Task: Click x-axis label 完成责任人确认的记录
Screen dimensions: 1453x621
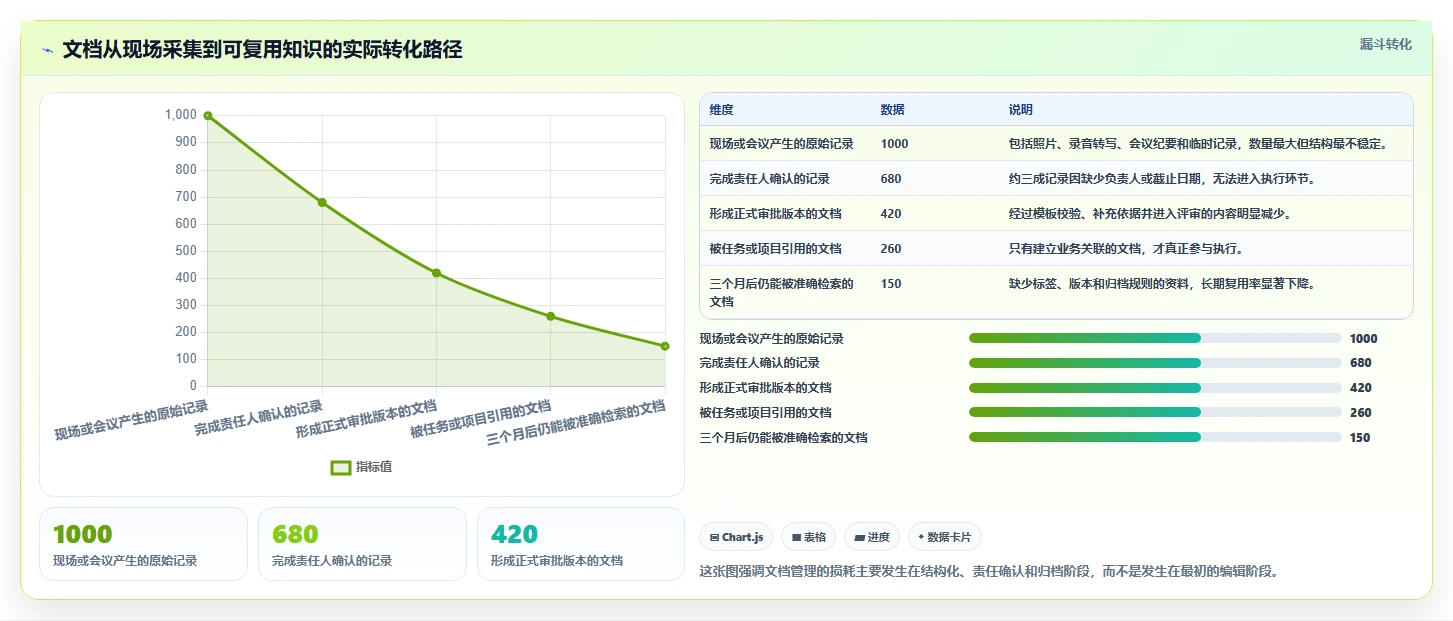Action: 258,419
